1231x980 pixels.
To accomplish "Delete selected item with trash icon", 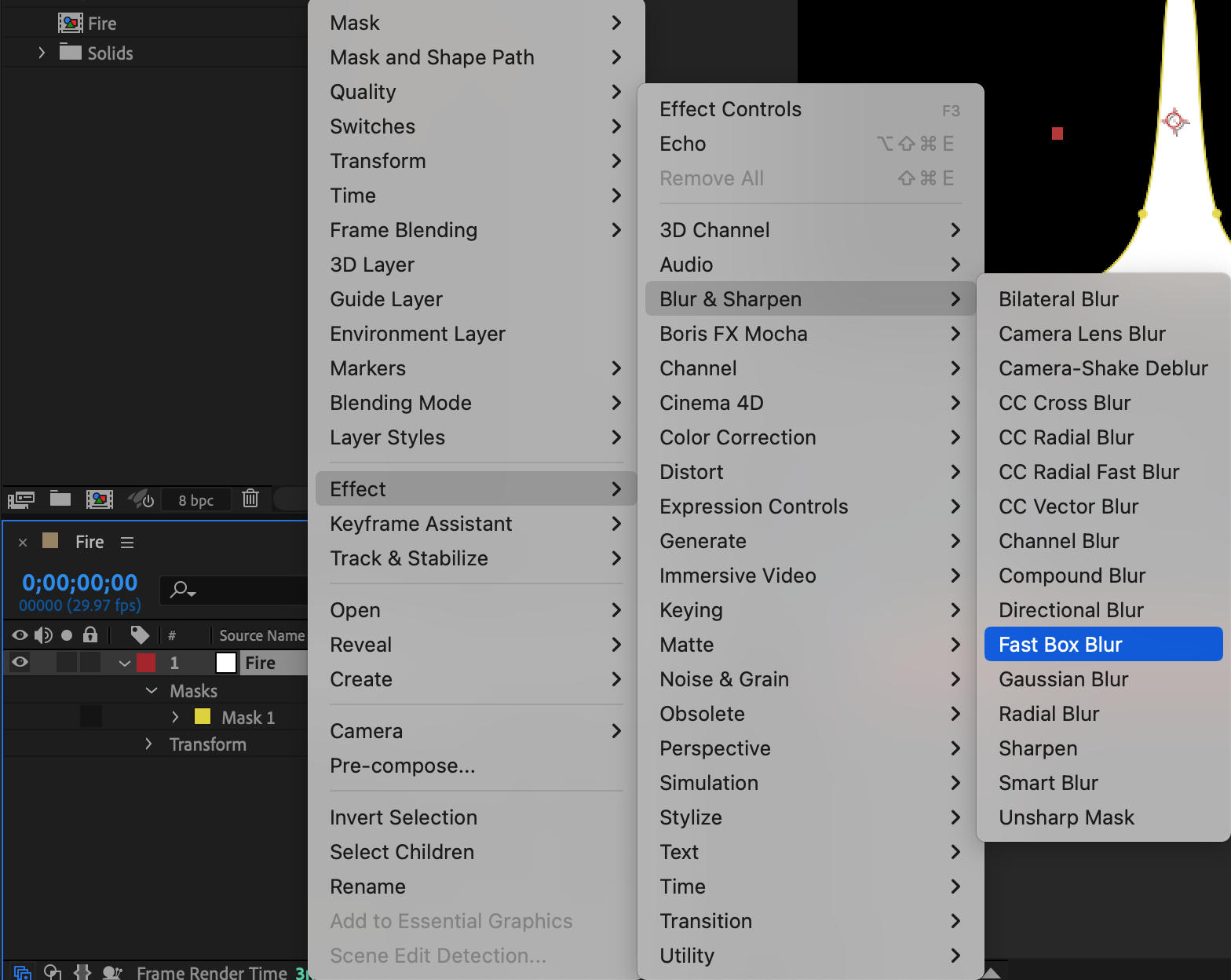I will [x=250, y=499].
